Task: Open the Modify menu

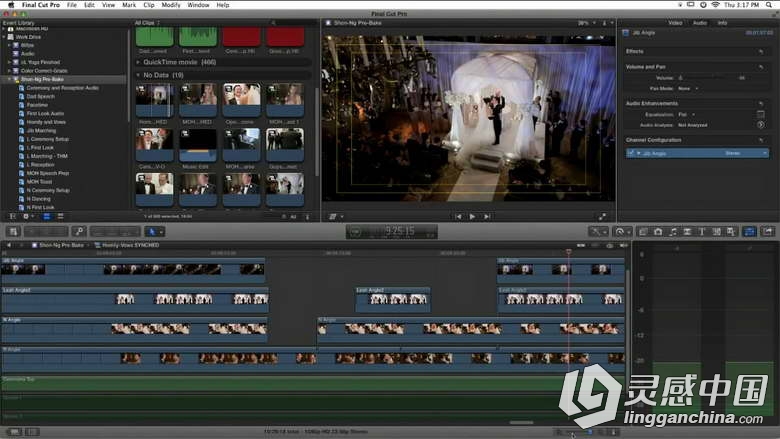Action: pos(171,4)
